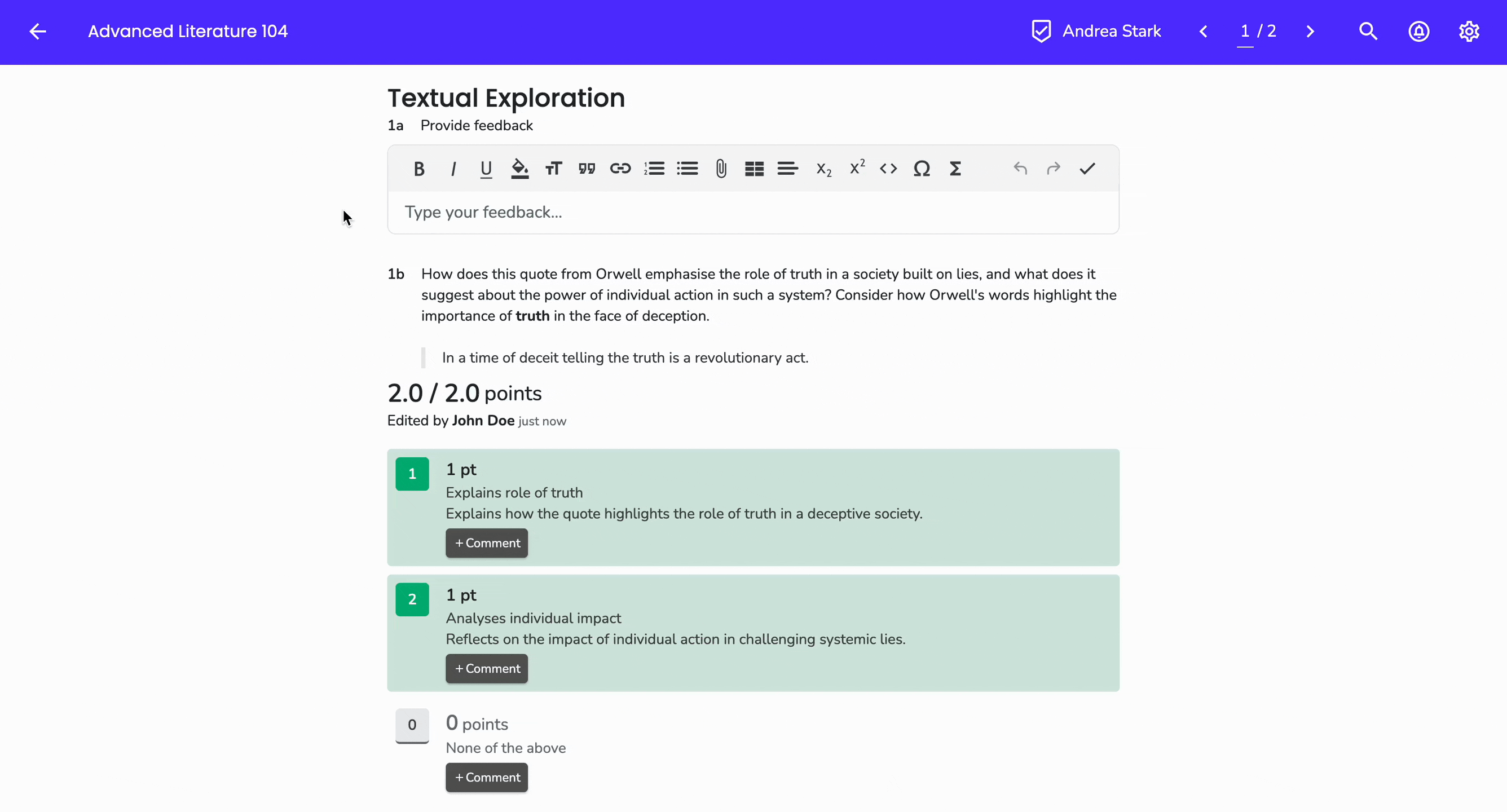This screenshot has height=812, width=1507.
Task: Select the 0 points None of the above option
Action: pyautogui.click(x=412, y=725)
